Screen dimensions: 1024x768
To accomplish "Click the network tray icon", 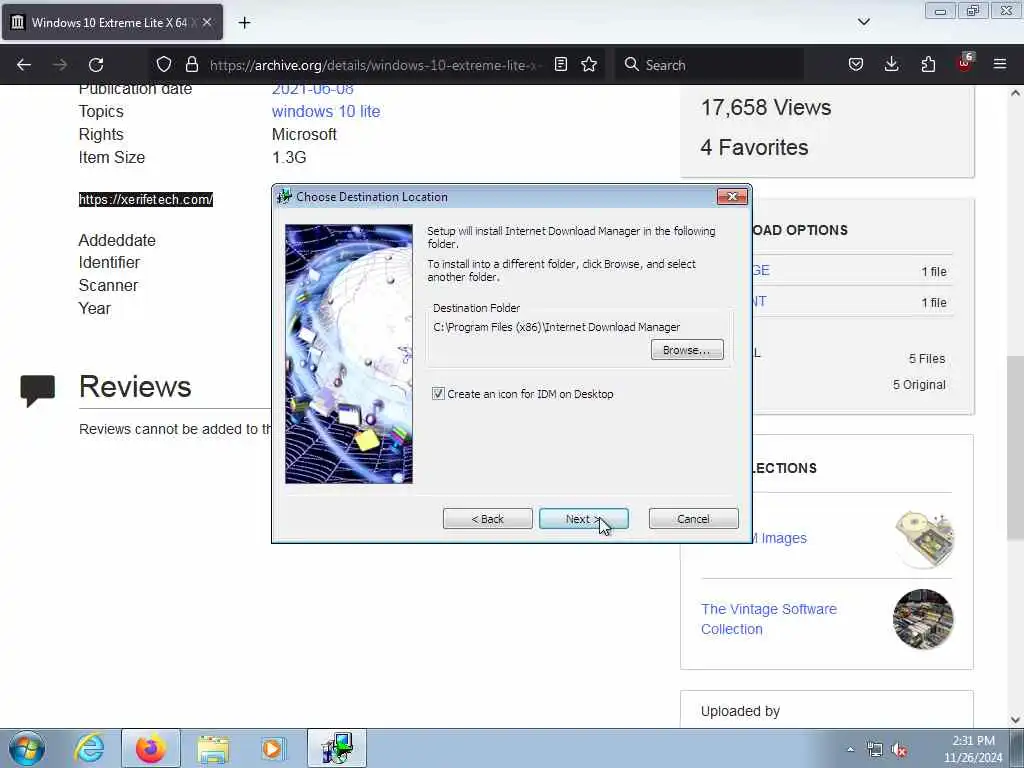I will 874,750.
